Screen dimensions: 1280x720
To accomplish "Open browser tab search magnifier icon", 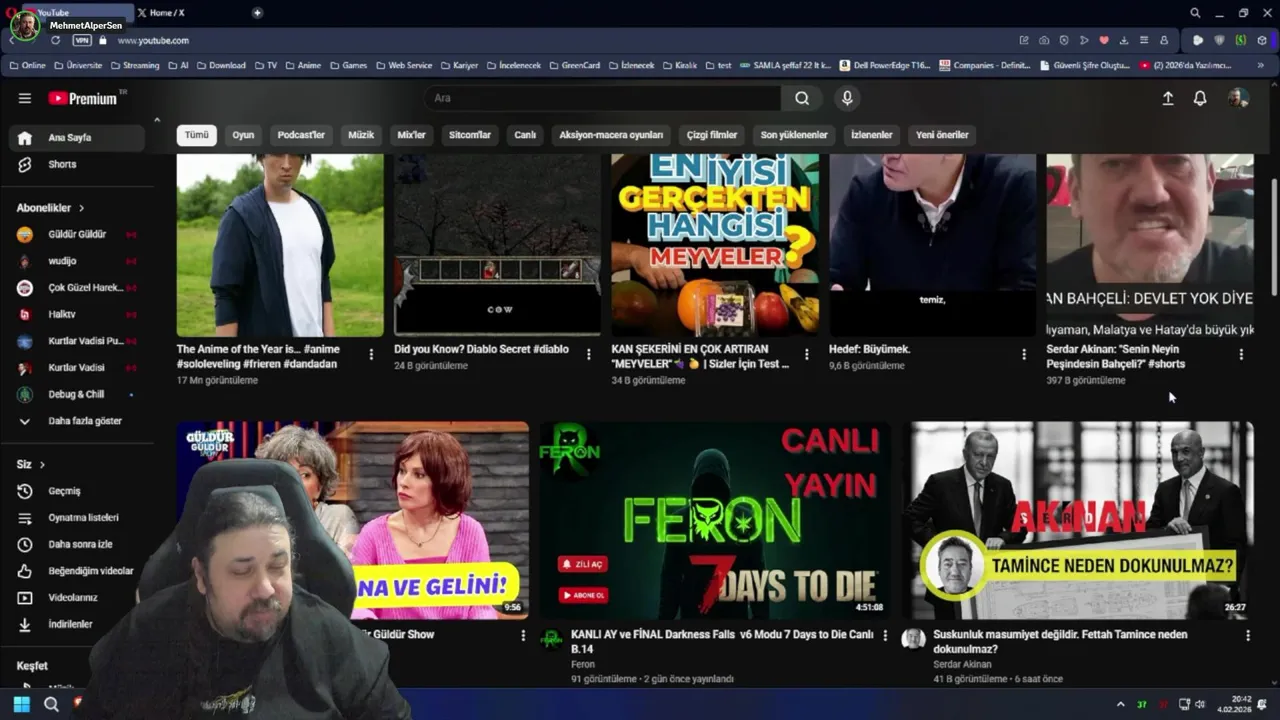I will click(1195, 13).
